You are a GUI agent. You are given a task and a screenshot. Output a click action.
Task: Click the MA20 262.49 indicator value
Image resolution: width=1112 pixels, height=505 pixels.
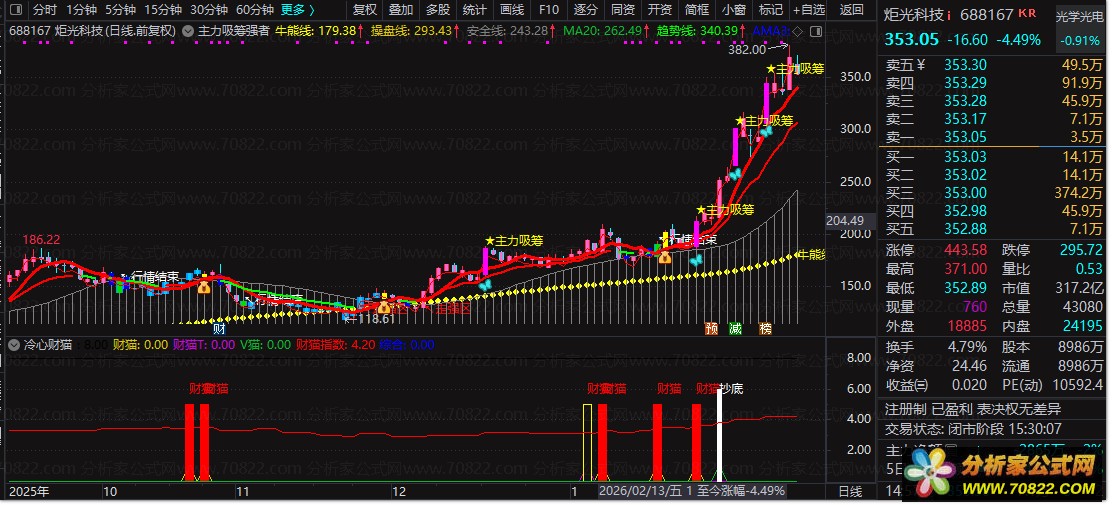point(603,30)
